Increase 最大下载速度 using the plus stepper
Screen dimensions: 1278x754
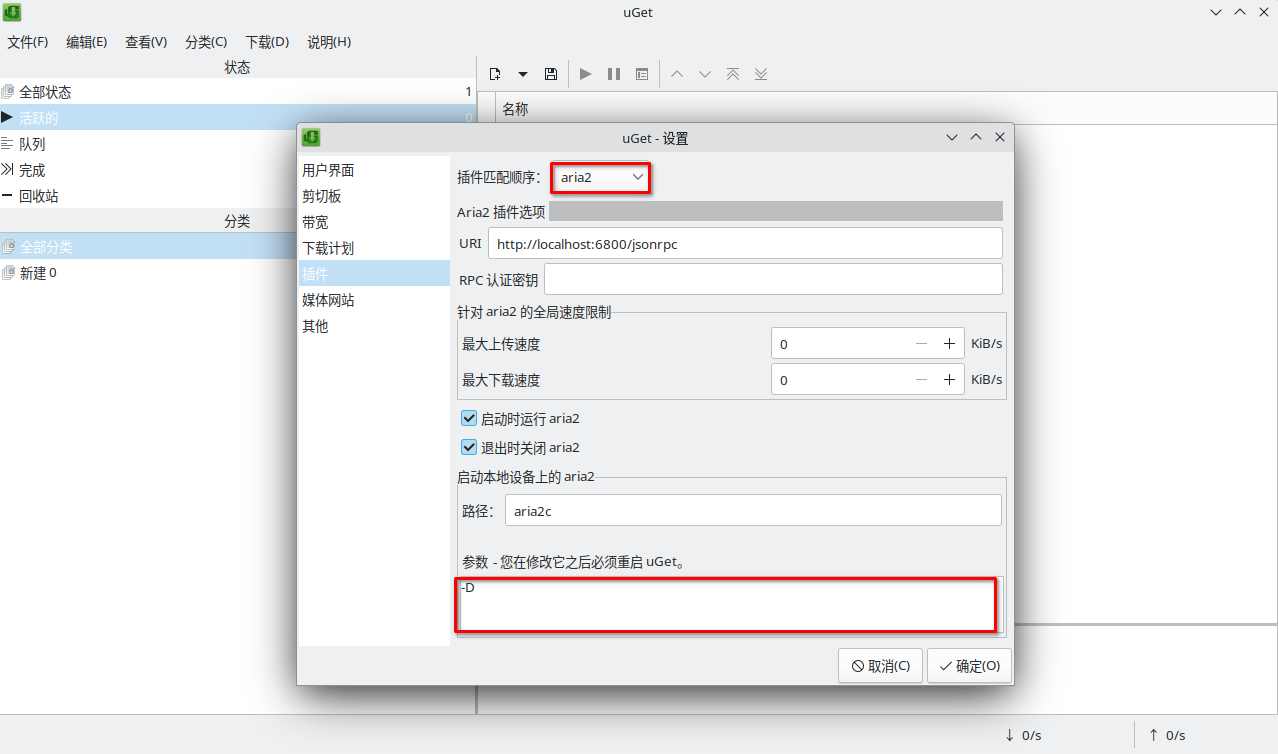tap(948, 379)
